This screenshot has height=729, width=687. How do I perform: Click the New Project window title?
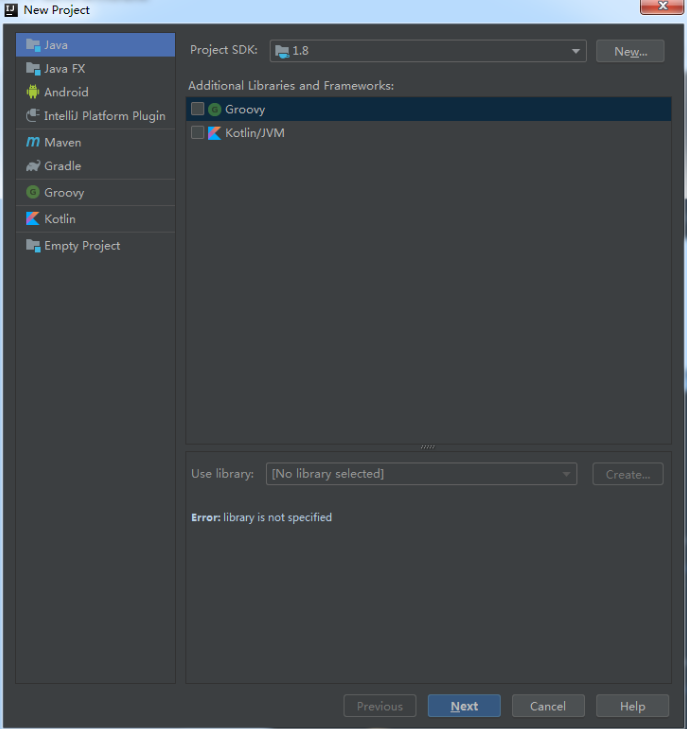pyautogui.click(x=57, y=10)
